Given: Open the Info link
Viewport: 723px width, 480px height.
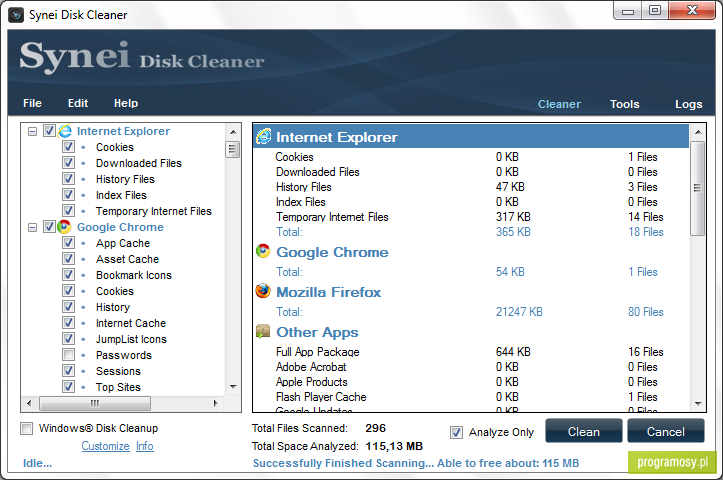Looking at the screenshot, I should tap(145, 446).
